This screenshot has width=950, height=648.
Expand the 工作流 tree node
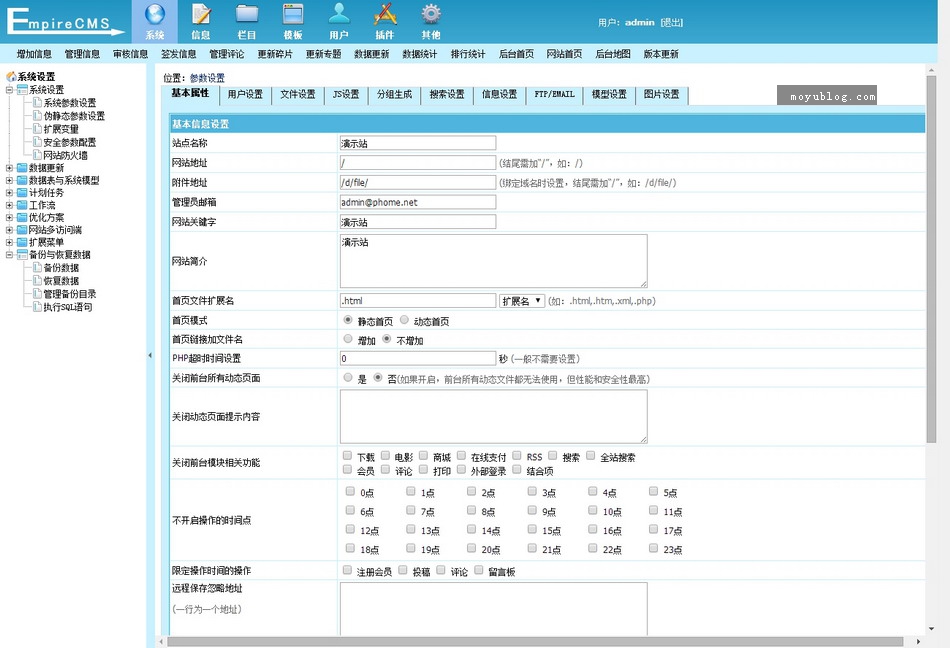coord(9,205)
